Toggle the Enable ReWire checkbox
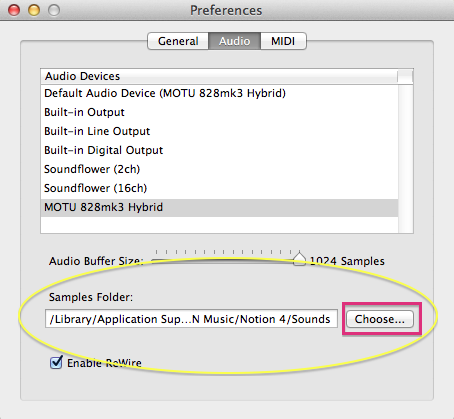Screen dimensions: 454x419 pos(56,362)
